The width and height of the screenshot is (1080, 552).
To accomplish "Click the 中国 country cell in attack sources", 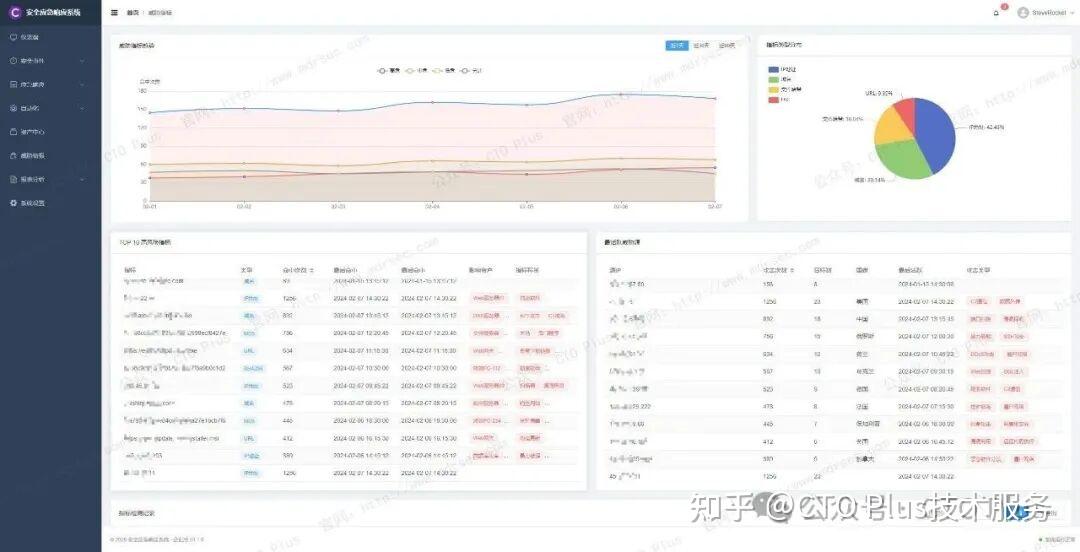I will [862, 320].
